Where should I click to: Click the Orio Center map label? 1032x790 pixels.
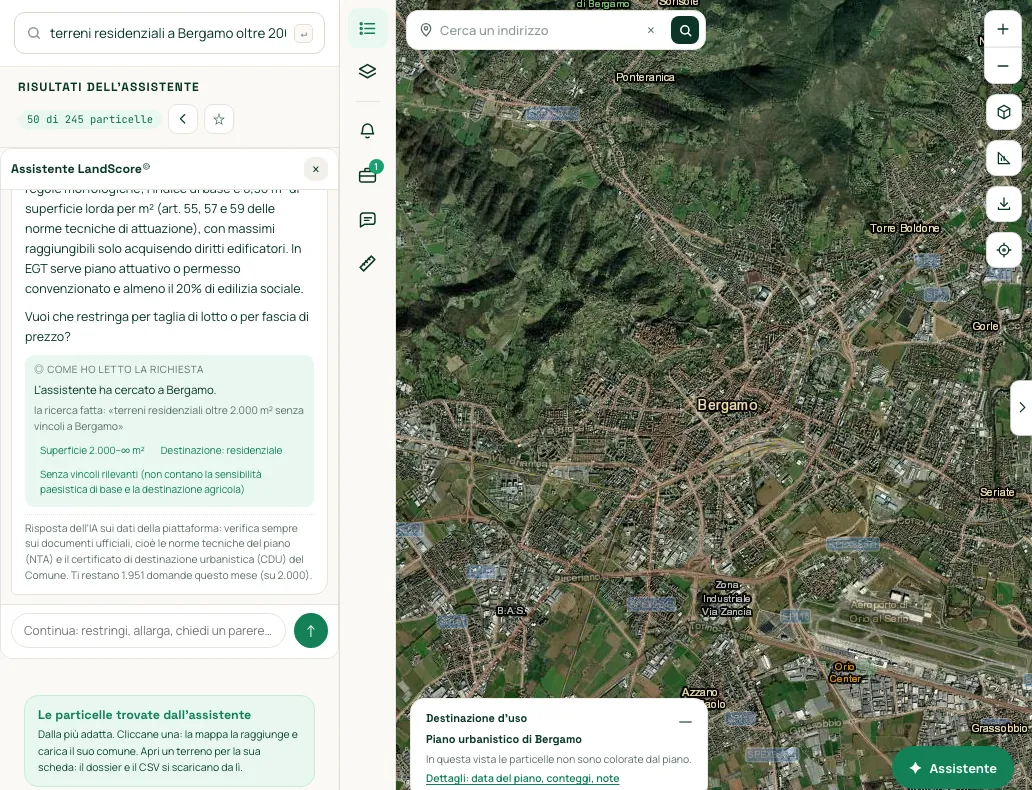pyautogui.click(x=844, y=673)
